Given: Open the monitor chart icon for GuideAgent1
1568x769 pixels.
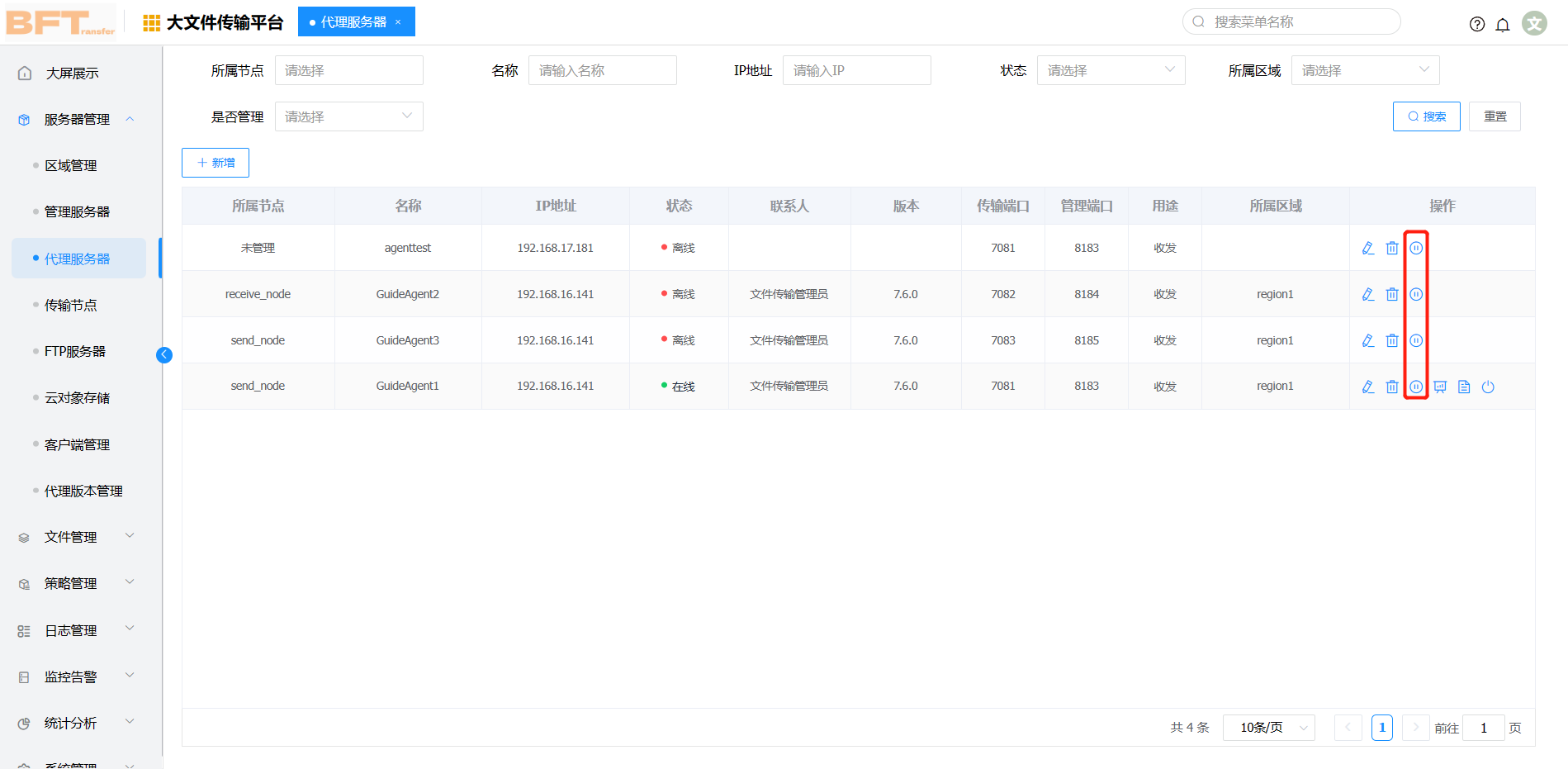Looking at the screenshot, I should 1439,387.
